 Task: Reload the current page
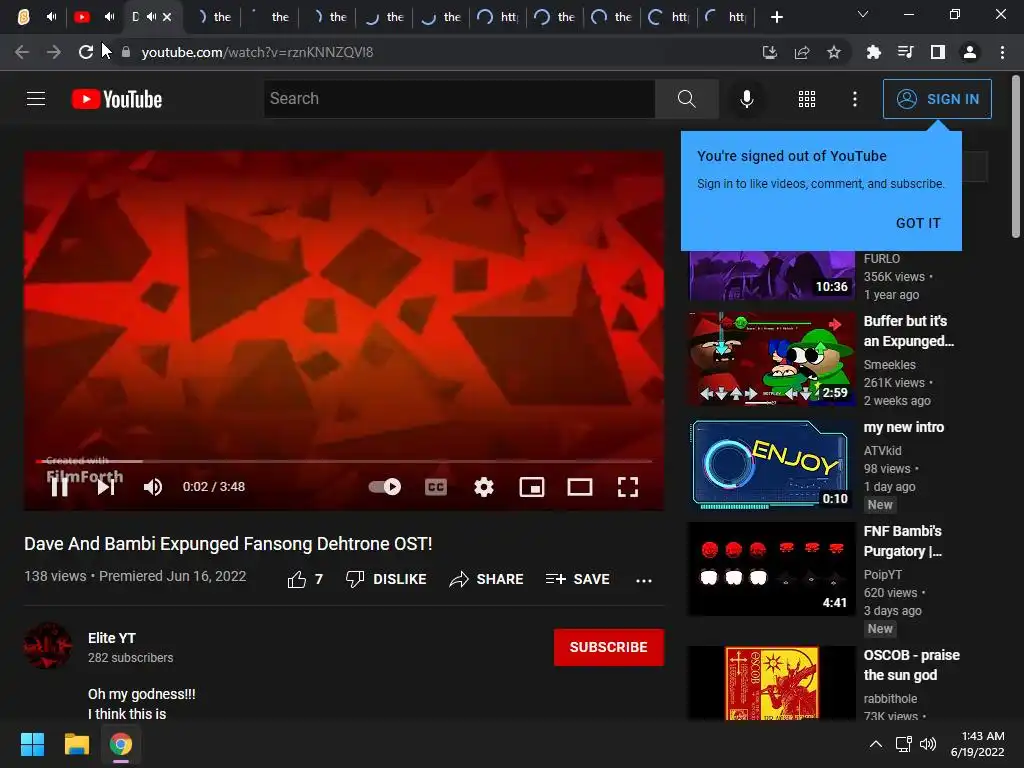86,52
